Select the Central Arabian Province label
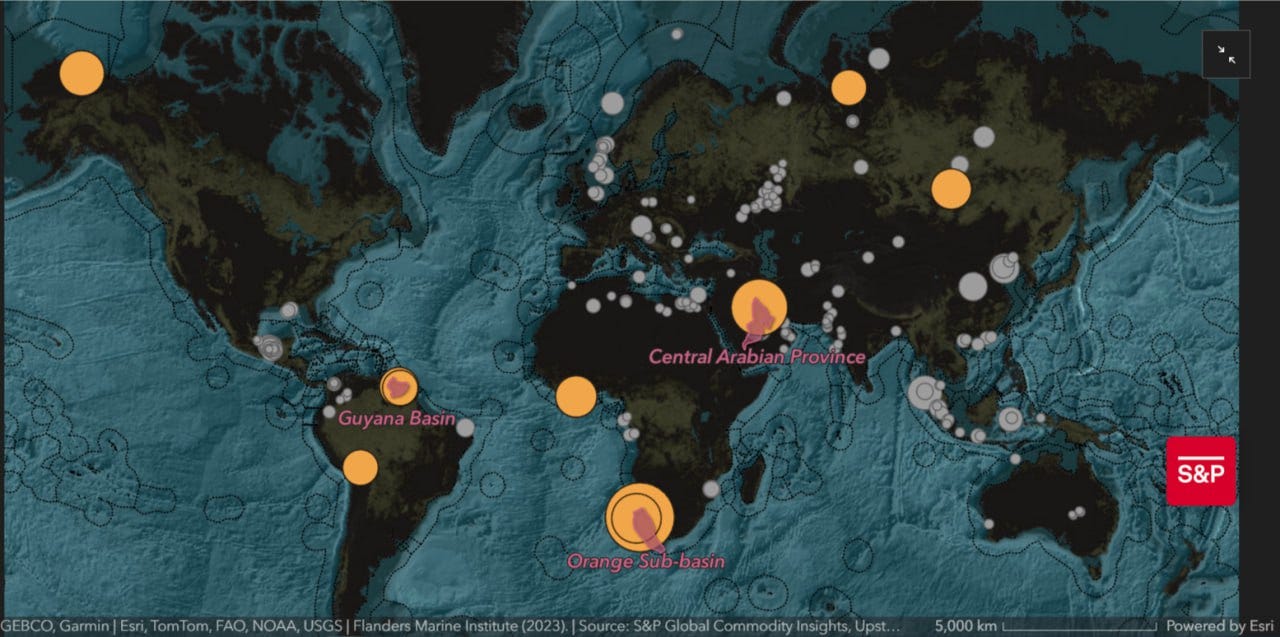Image resolution: width=1280 pixels, height=637 pixels. click(x=757, y=356)
